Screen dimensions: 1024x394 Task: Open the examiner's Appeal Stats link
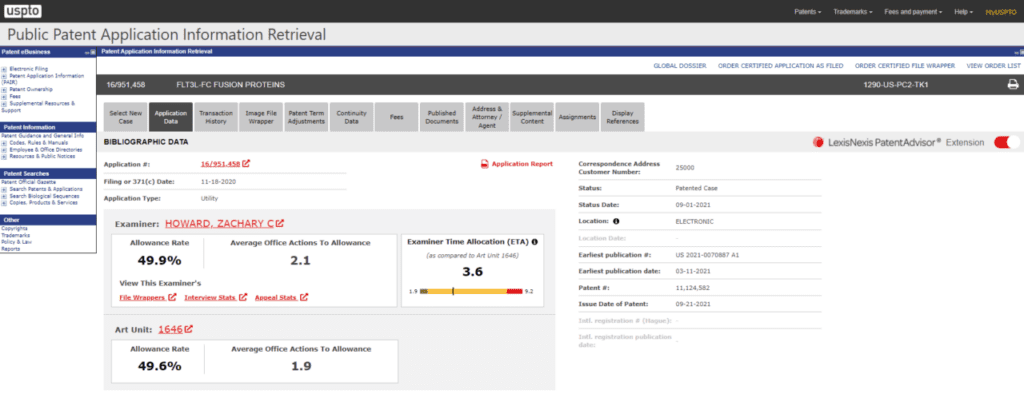click(277, 297)
